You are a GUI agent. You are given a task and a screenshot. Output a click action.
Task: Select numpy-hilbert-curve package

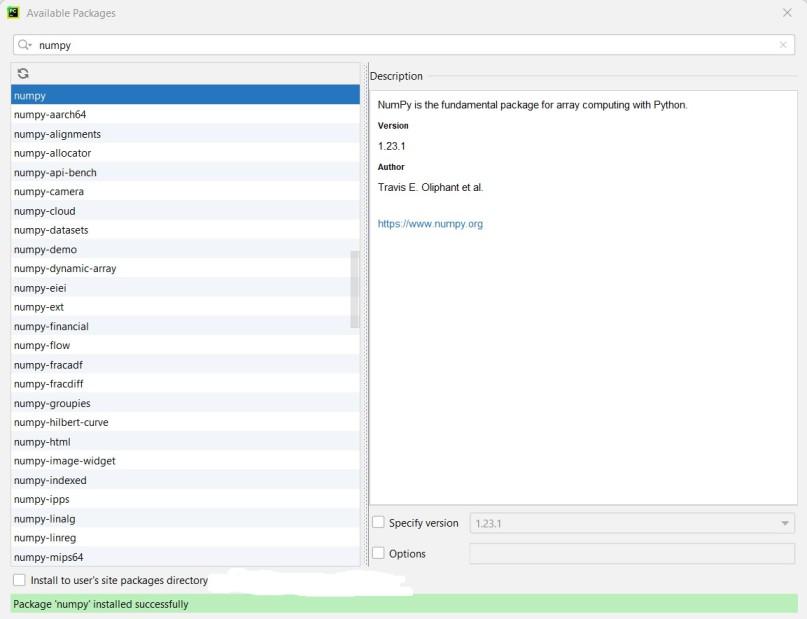tap(185, 422)
